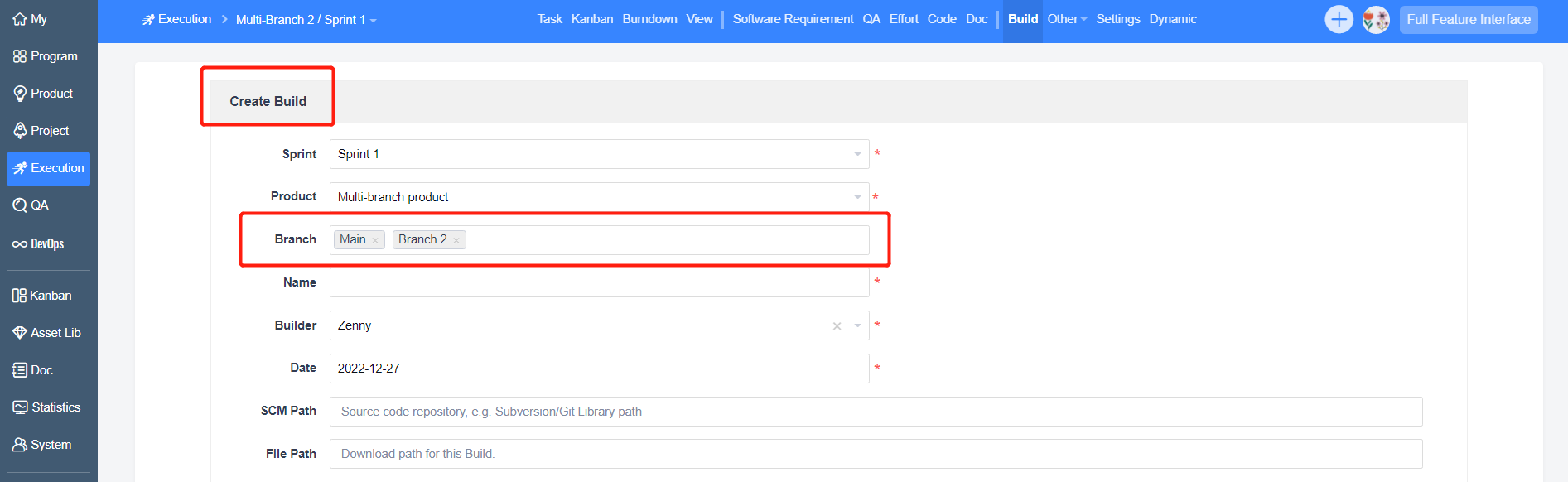Image resolution: width=1568 pixels, height=482 pixels.
Task: Open DevOps infinity icon
Action: tap(20, 244)
